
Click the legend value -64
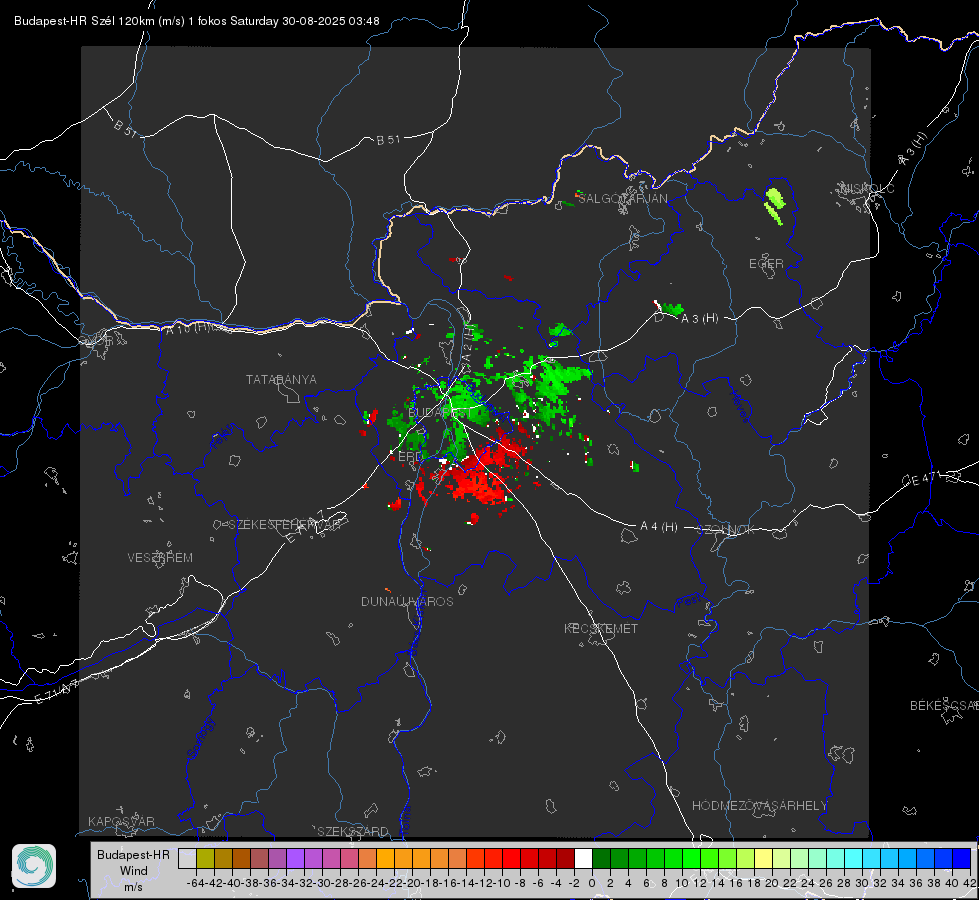tap(195, 883)
